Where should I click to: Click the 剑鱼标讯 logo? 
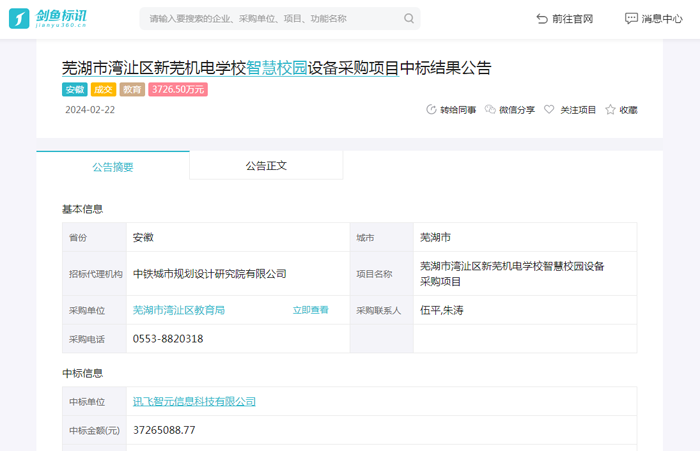[x=48, y=18]
